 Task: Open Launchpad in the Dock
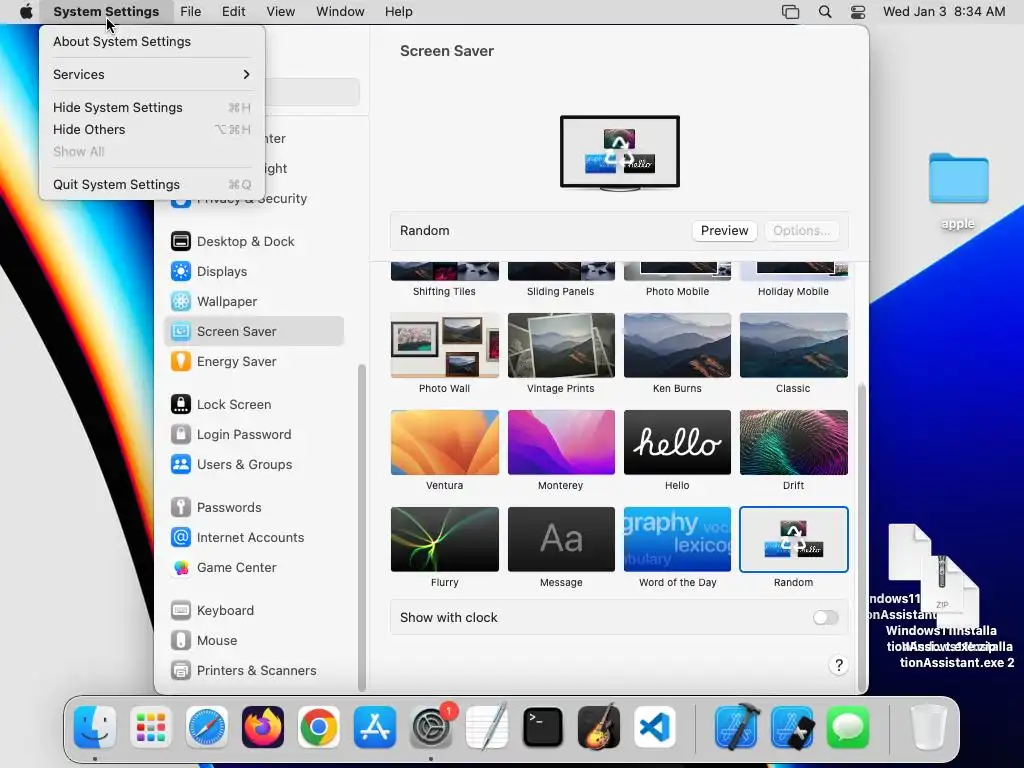pos(151,727)
